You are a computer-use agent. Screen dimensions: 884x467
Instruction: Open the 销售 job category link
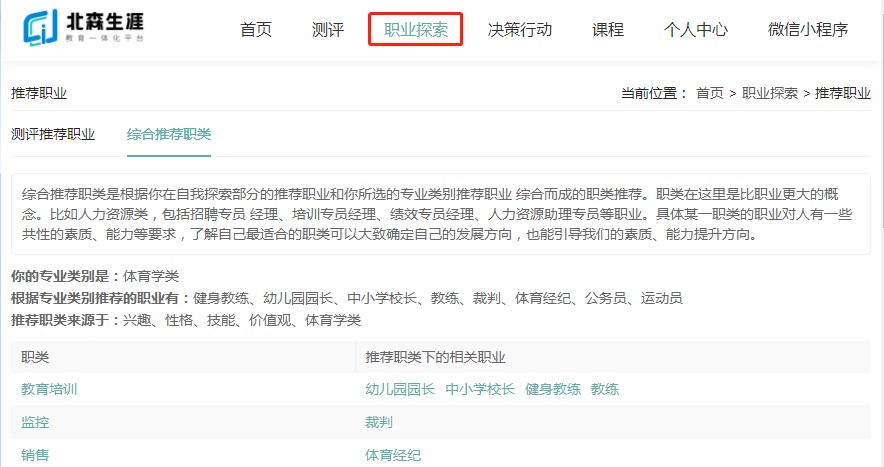point(35,455)
